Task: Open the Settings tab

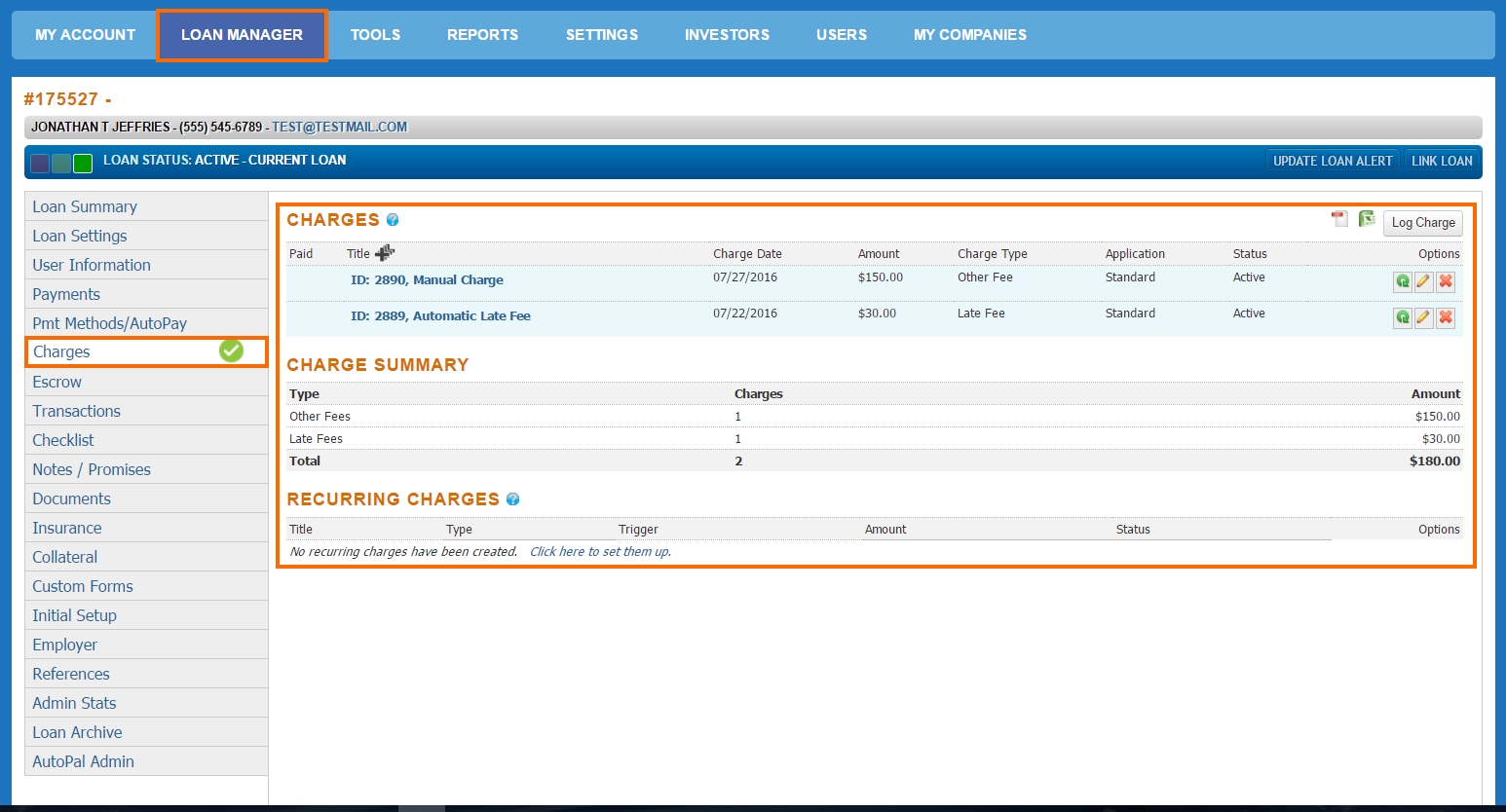Action: 602,35
